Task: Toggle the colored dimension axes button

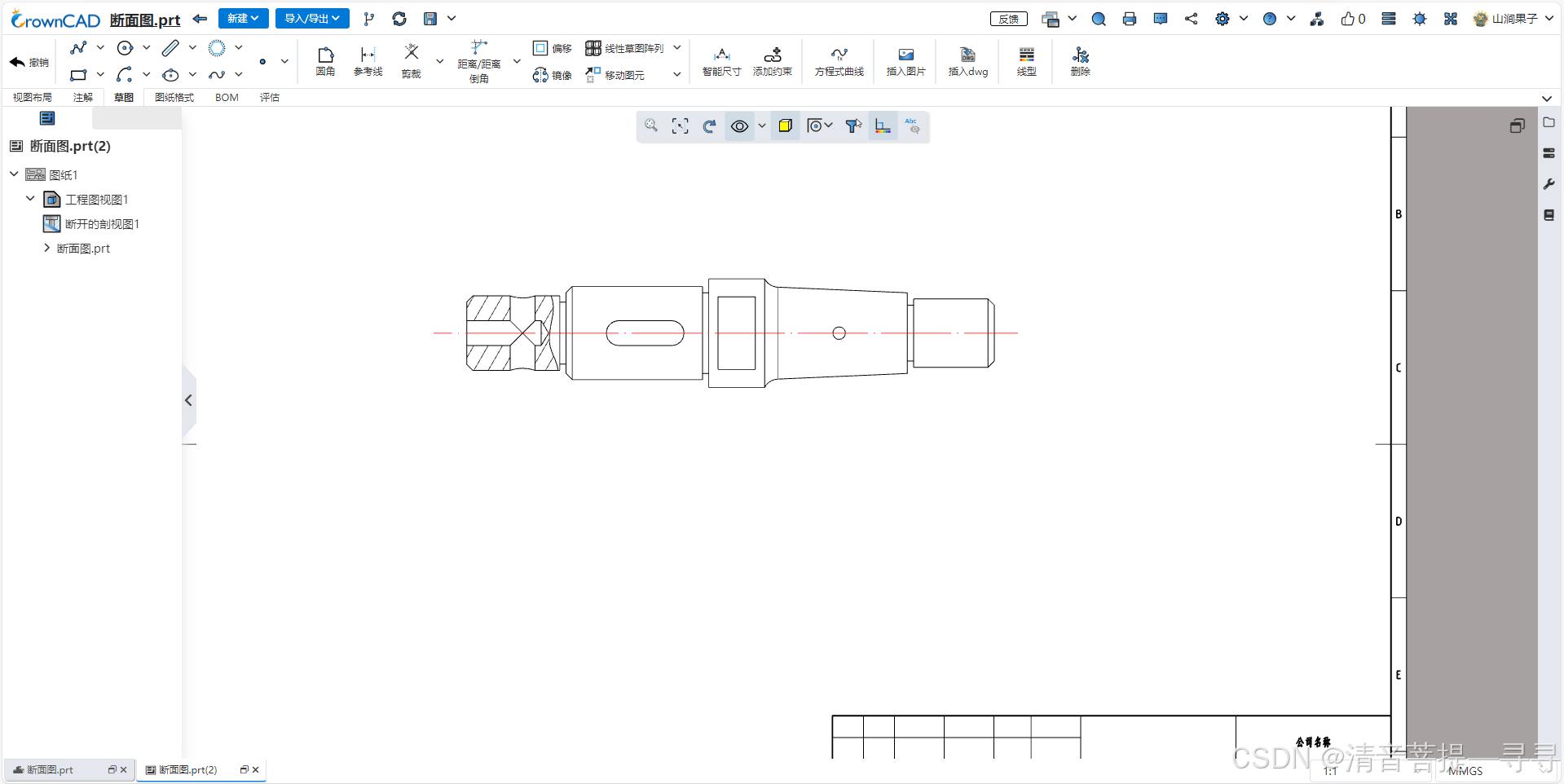Action: pyautogui.click(x=883, y=126)
